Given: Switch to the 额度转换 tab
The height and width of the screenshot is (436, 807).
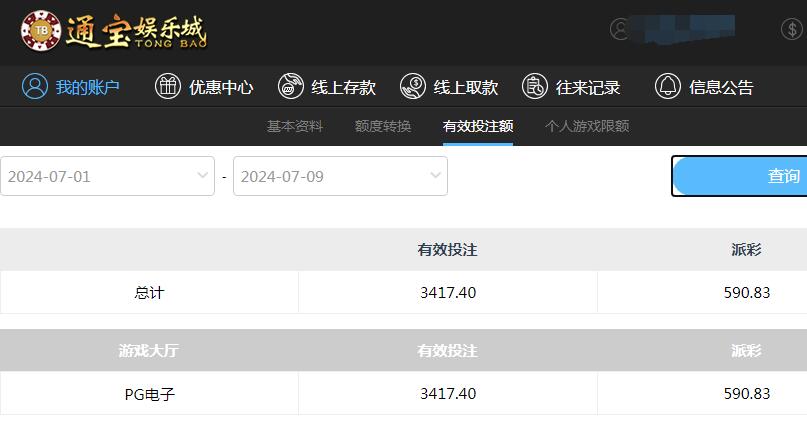Looking at the screenshot, I should point(383,126).
